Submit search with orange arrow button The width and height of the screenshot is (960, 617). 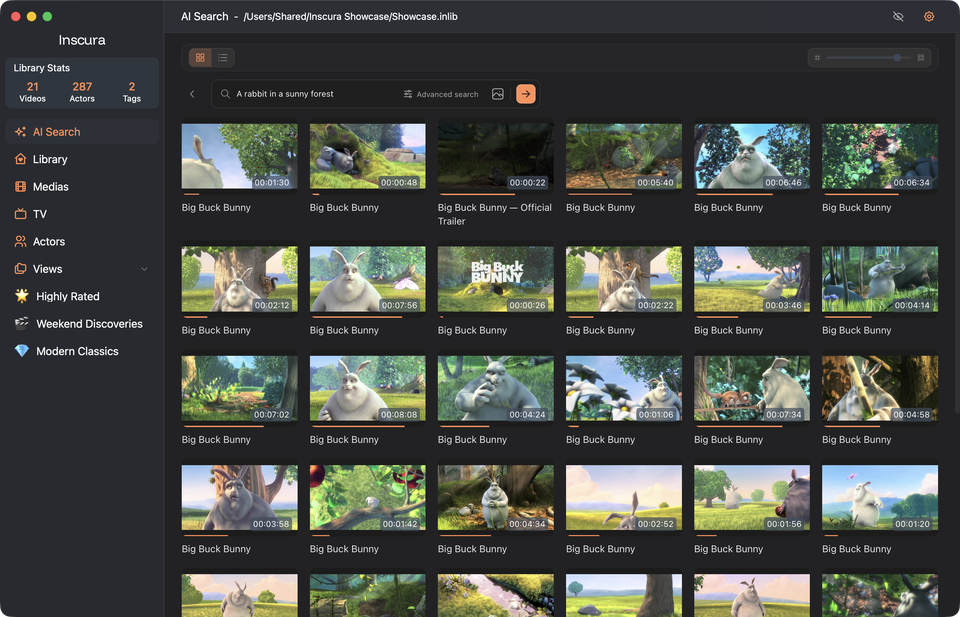pyautogui.click(x=526, y=94)
